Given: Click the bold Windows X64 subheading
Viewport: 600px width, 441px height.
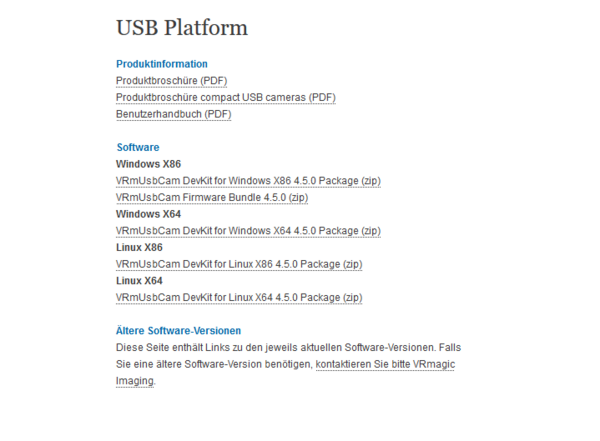Looking at the screenshot, I should point(148,214).
